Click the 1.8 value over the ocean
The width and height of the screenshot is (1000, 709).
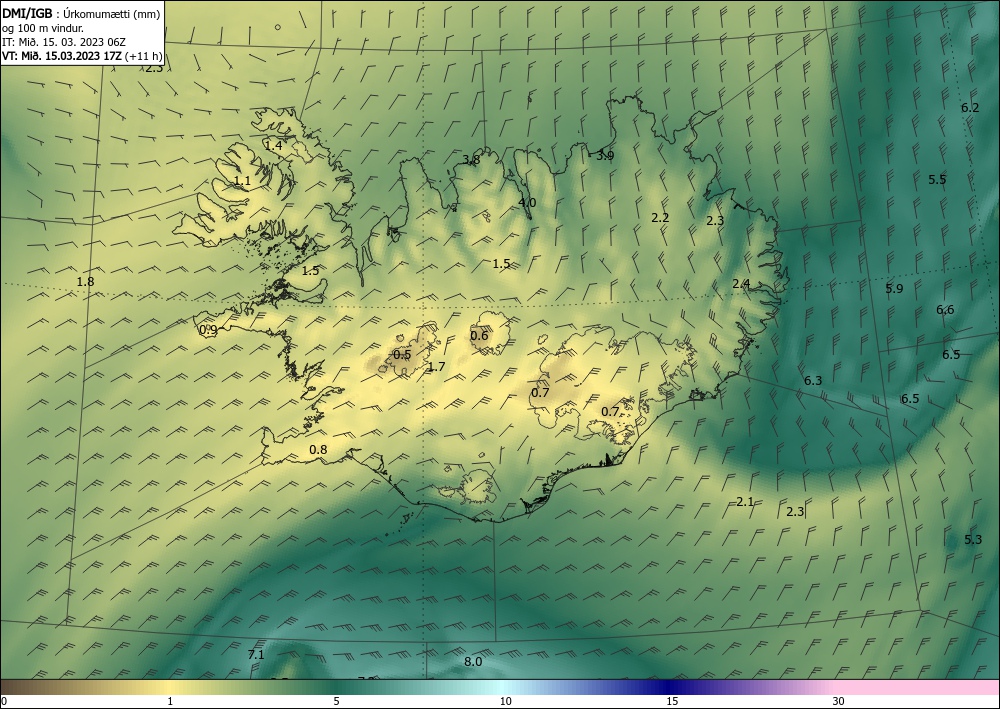point(85,282)
